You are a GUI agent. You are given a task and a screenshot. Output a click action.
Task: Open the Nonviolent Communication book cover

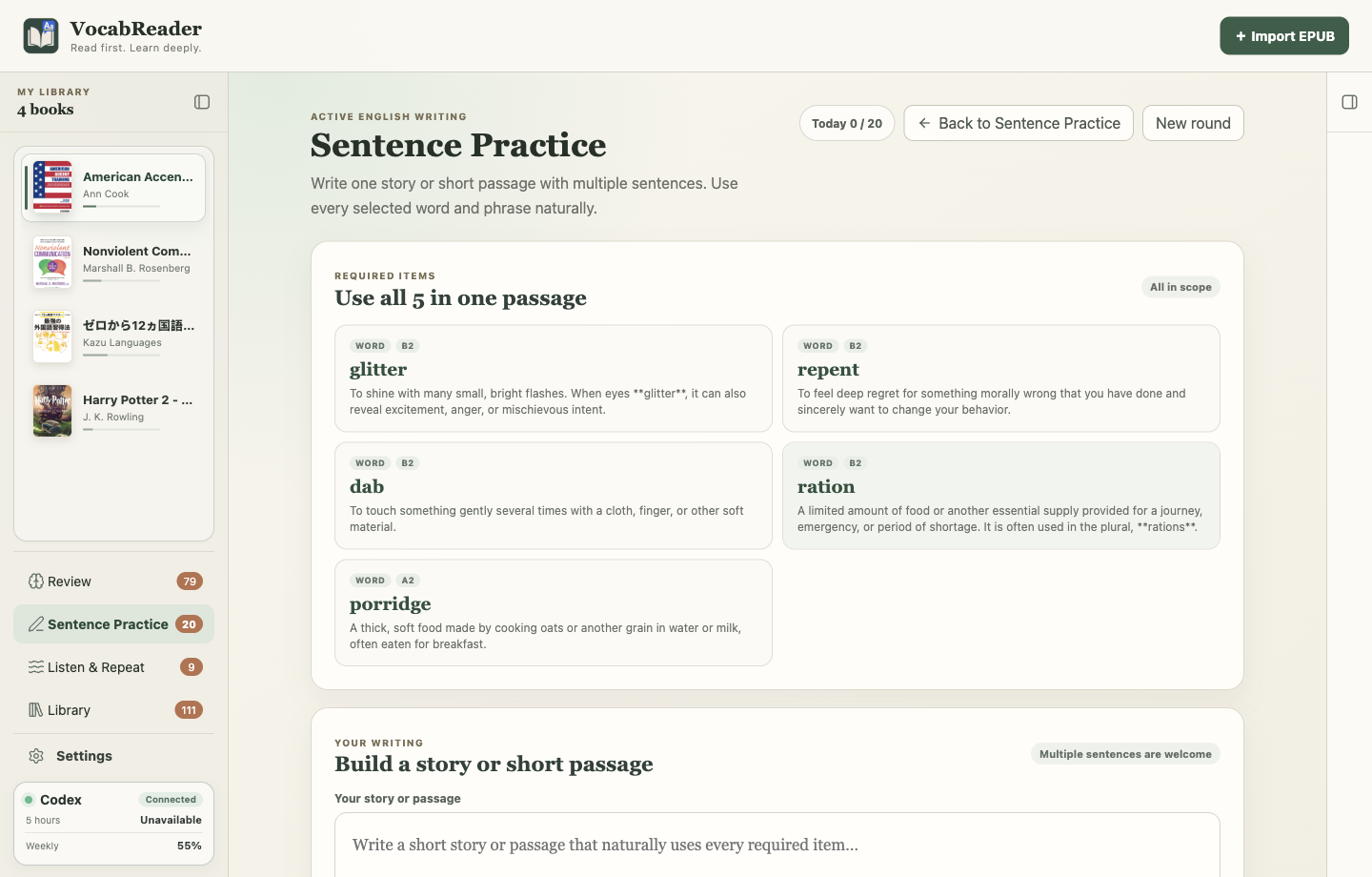(x=52, y=261)
